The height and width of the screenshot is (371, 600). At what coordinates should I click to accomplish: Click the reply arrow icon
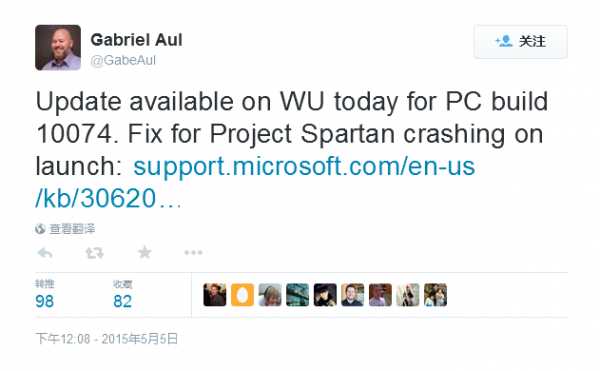45,253
